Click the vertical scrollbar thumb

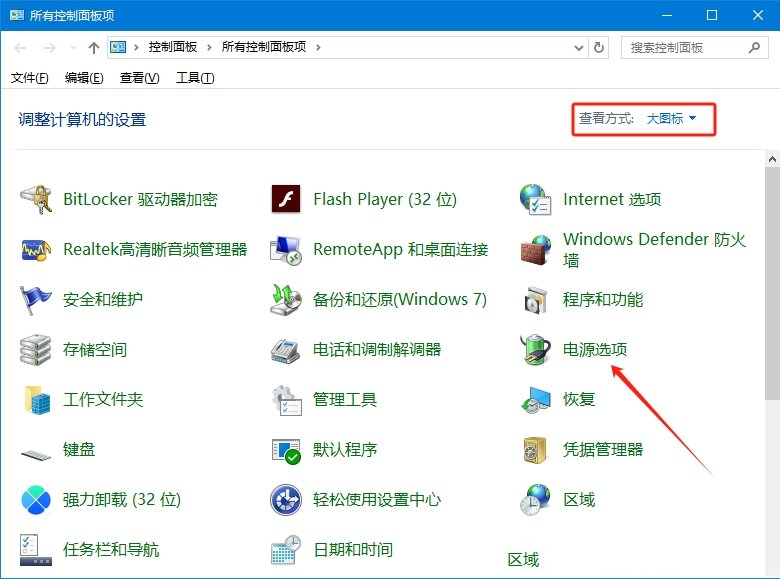tap(772, 284)
